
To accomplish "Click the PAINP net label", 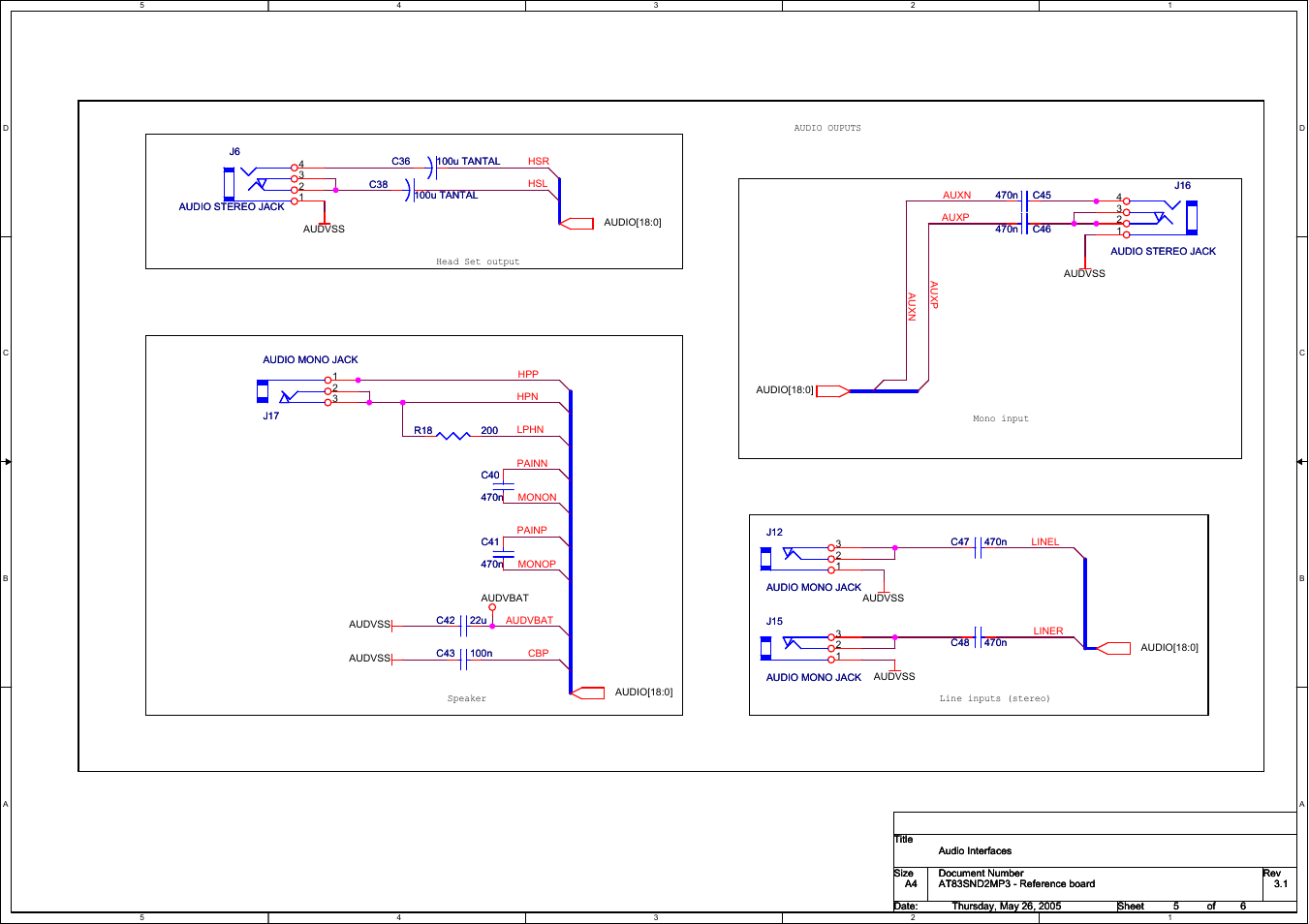I will [x=532, y=531].
